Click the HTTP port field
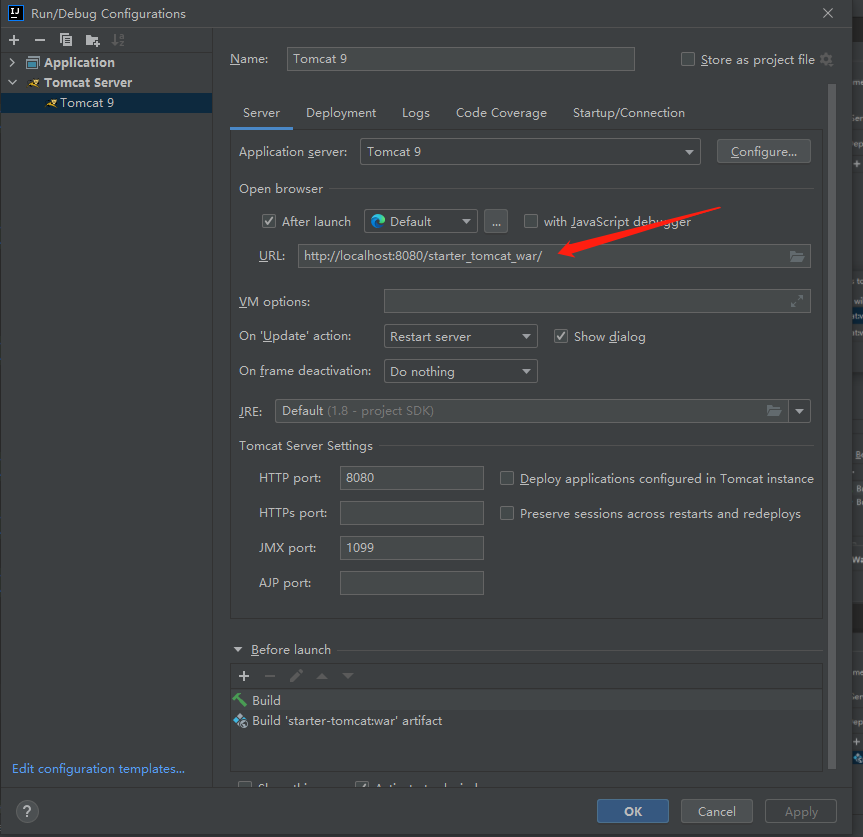 412,478
